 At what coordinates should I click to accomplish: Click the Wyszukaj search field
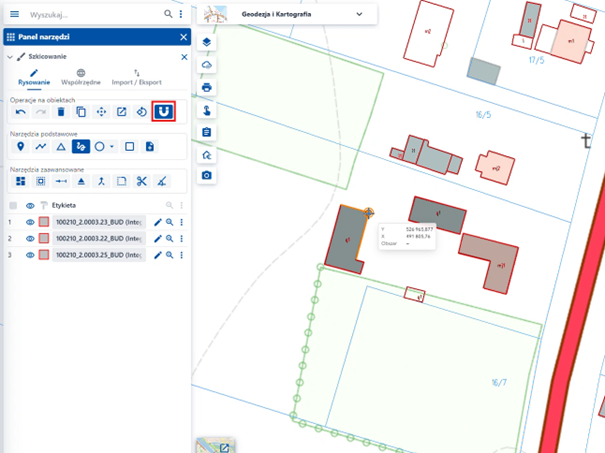(90, 15)
